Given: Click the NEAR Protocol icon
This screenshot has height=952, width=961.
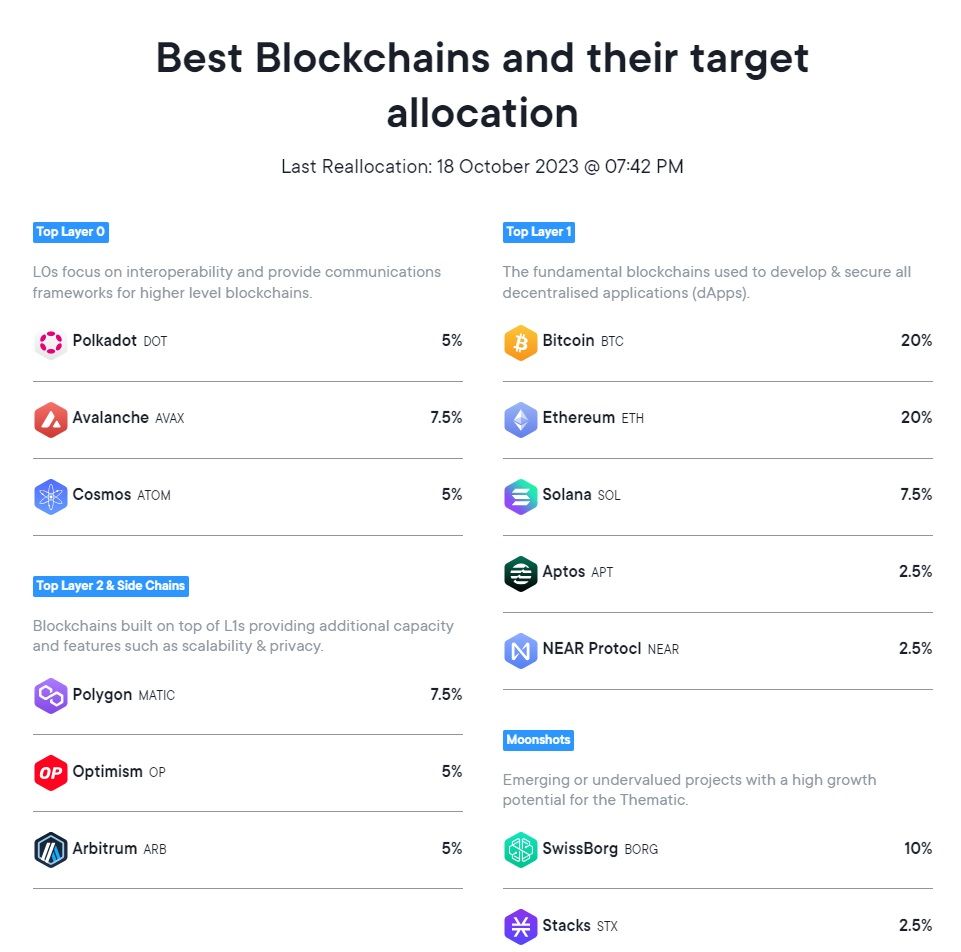Looking at the screenshot, I should (x=520, y=651).
